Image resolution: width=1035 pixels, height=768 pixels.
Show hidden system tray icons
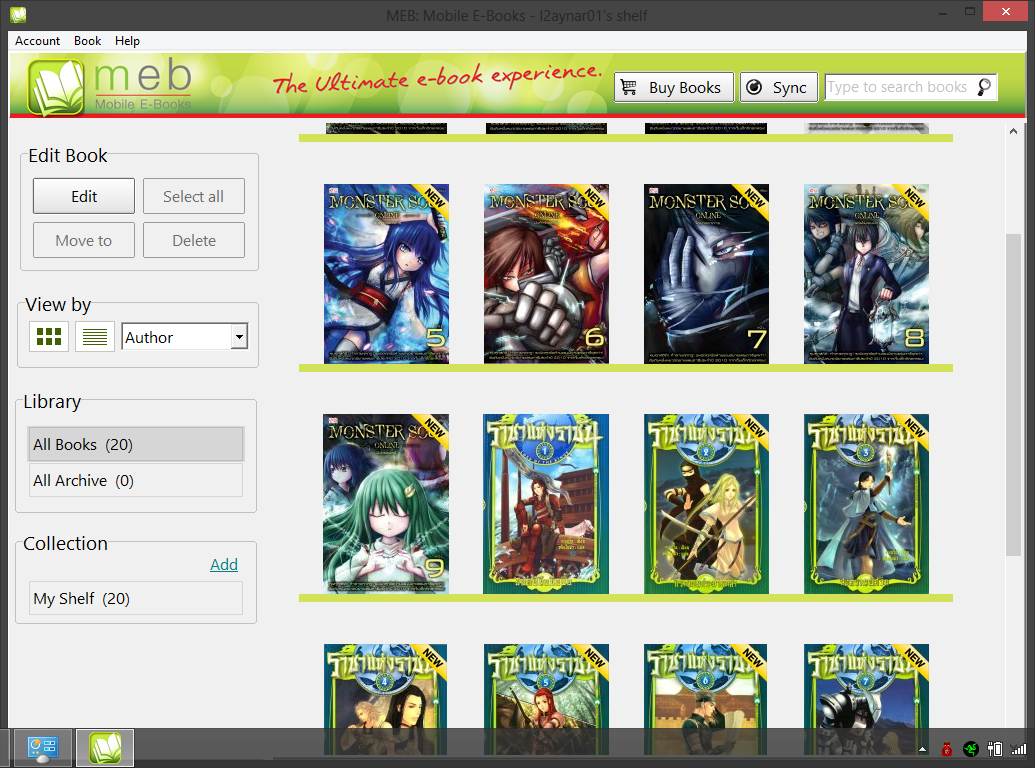[922, 750]
